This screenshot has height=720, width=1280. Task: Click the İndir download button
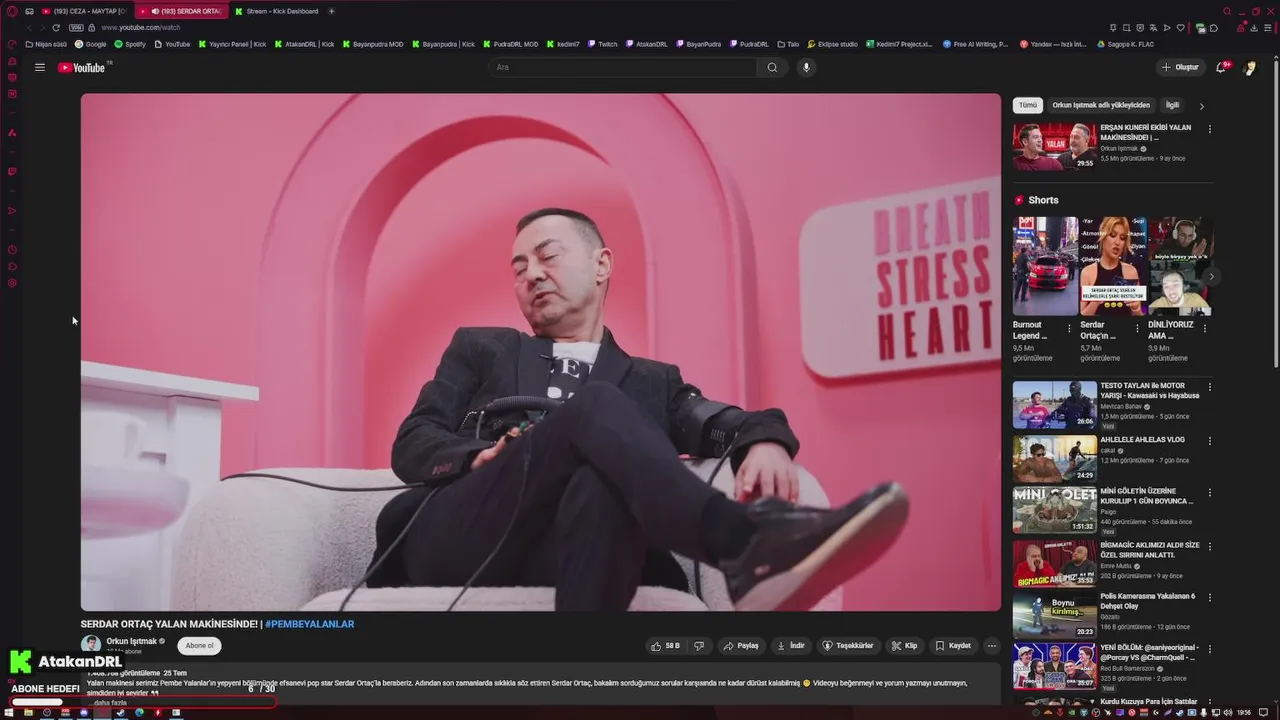pos(791,646)
